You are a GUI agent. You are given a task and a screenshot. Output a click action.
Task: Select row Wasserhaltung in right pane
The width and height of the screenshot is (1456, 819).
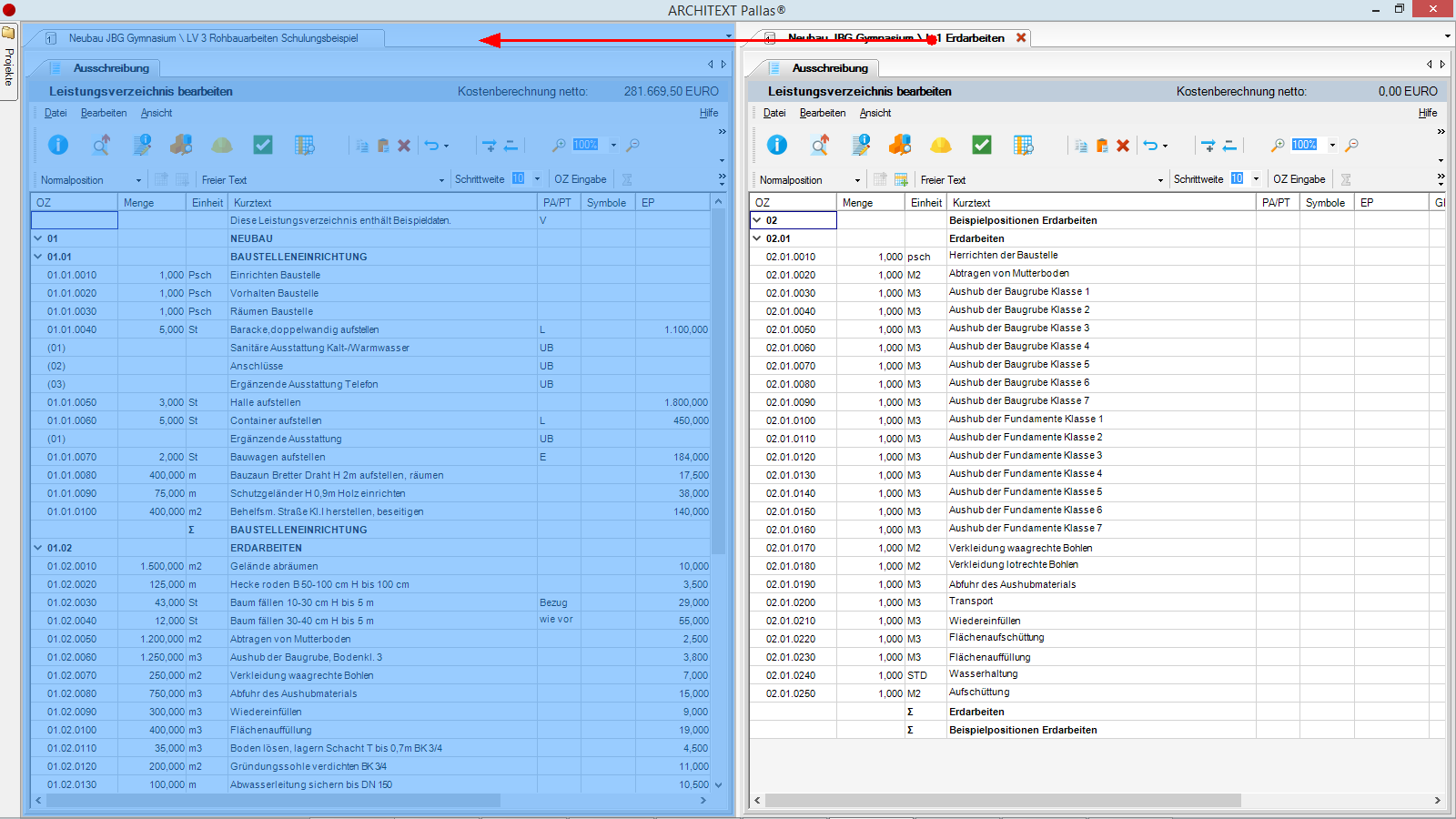tap(1097, 674)
